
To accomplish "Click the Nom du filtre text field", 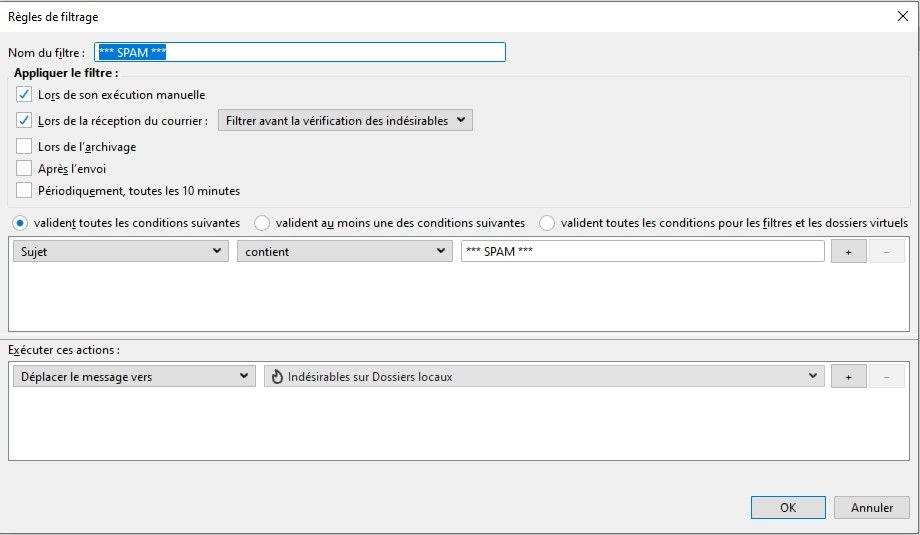I will coord(300,52).
